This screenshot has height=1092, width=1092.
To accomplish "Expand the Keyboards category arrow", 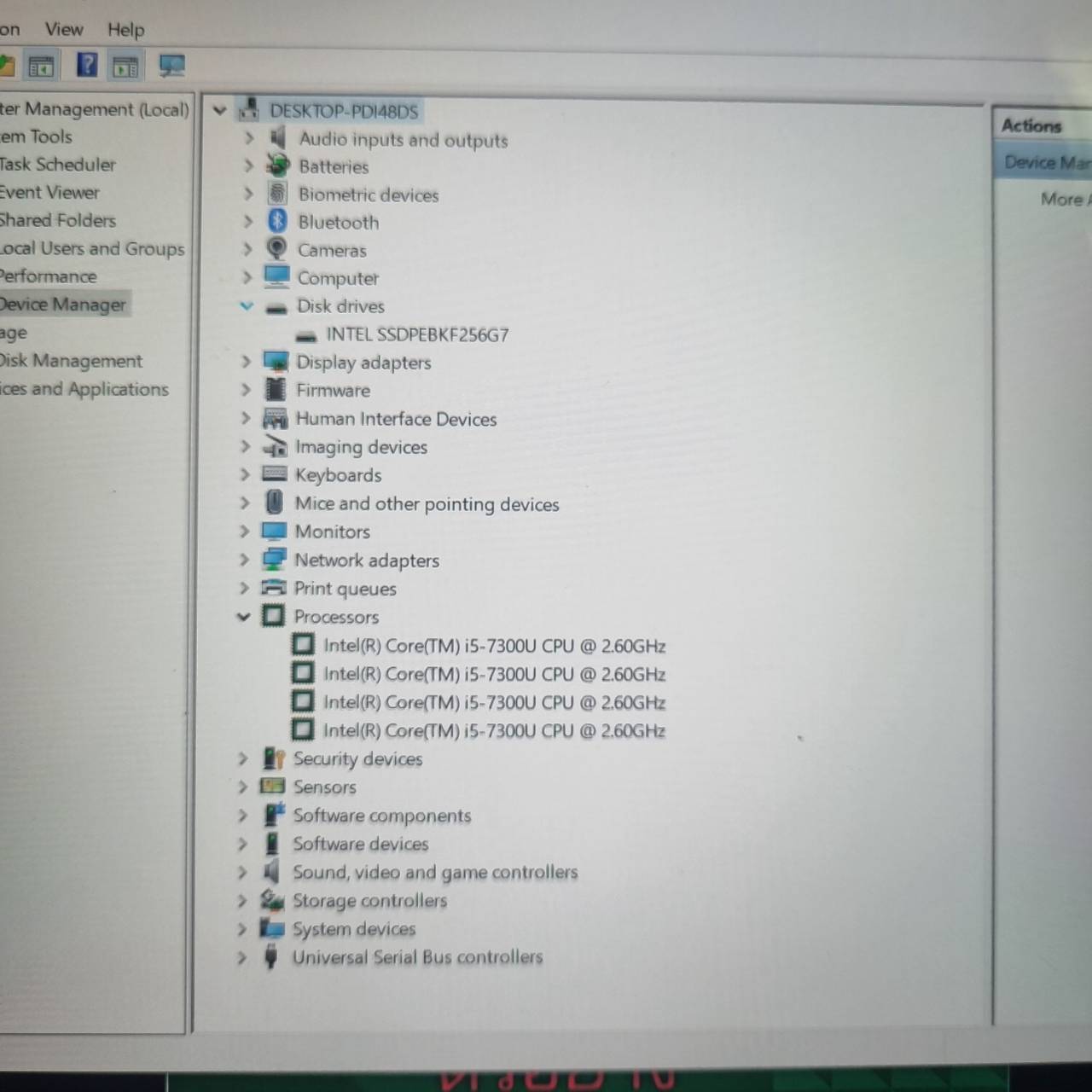I will 245,474.
